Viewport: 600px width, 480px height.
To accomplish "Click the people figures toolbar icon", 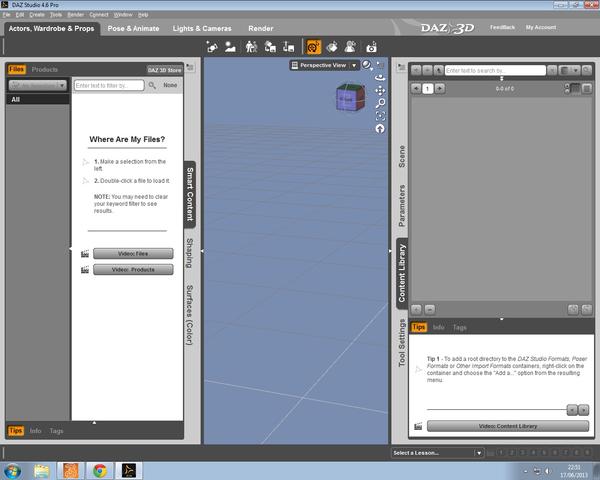I will tap(251, 47).
